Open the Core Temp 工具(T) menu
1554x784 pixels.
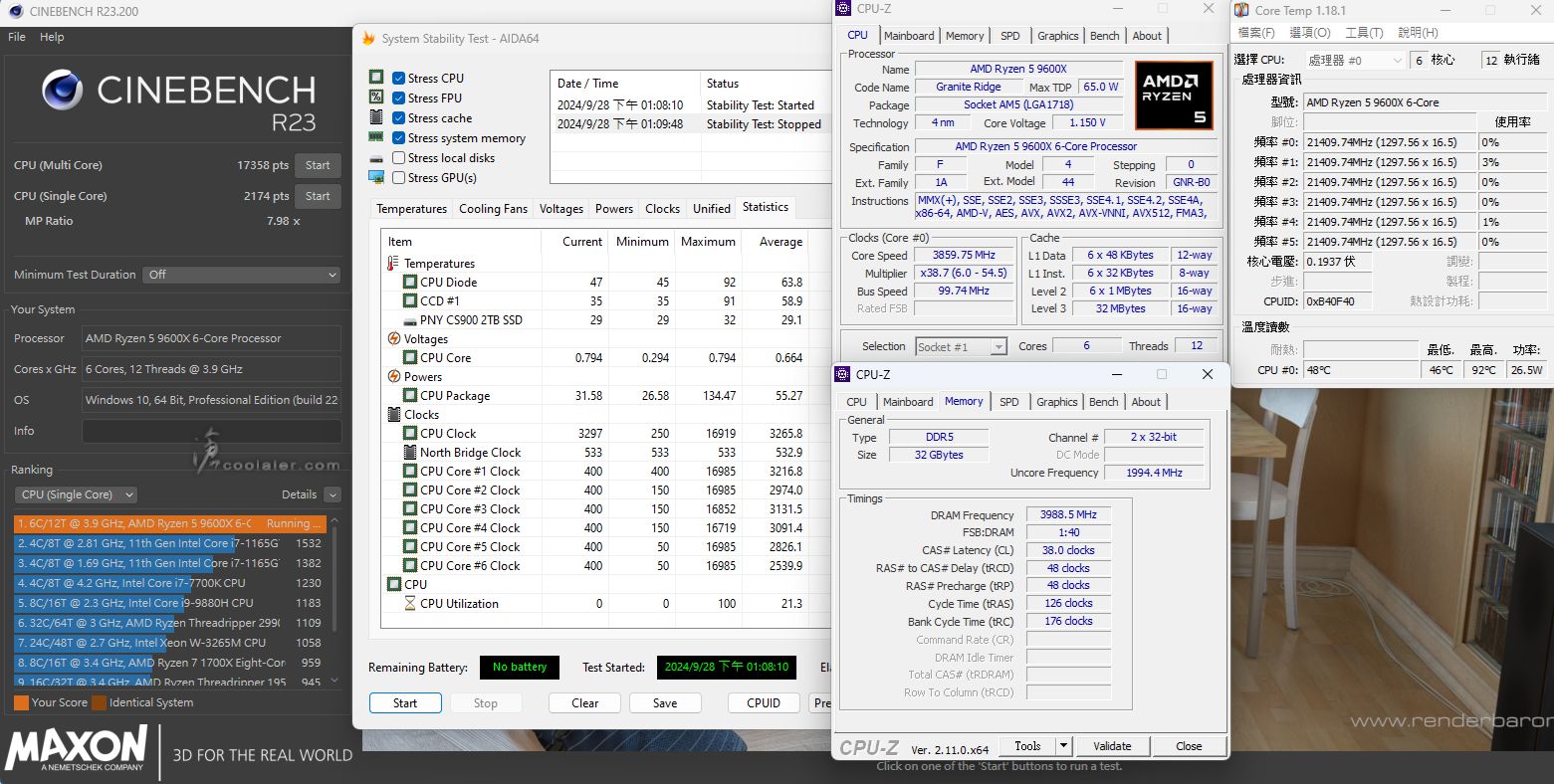coord(1364,33)
